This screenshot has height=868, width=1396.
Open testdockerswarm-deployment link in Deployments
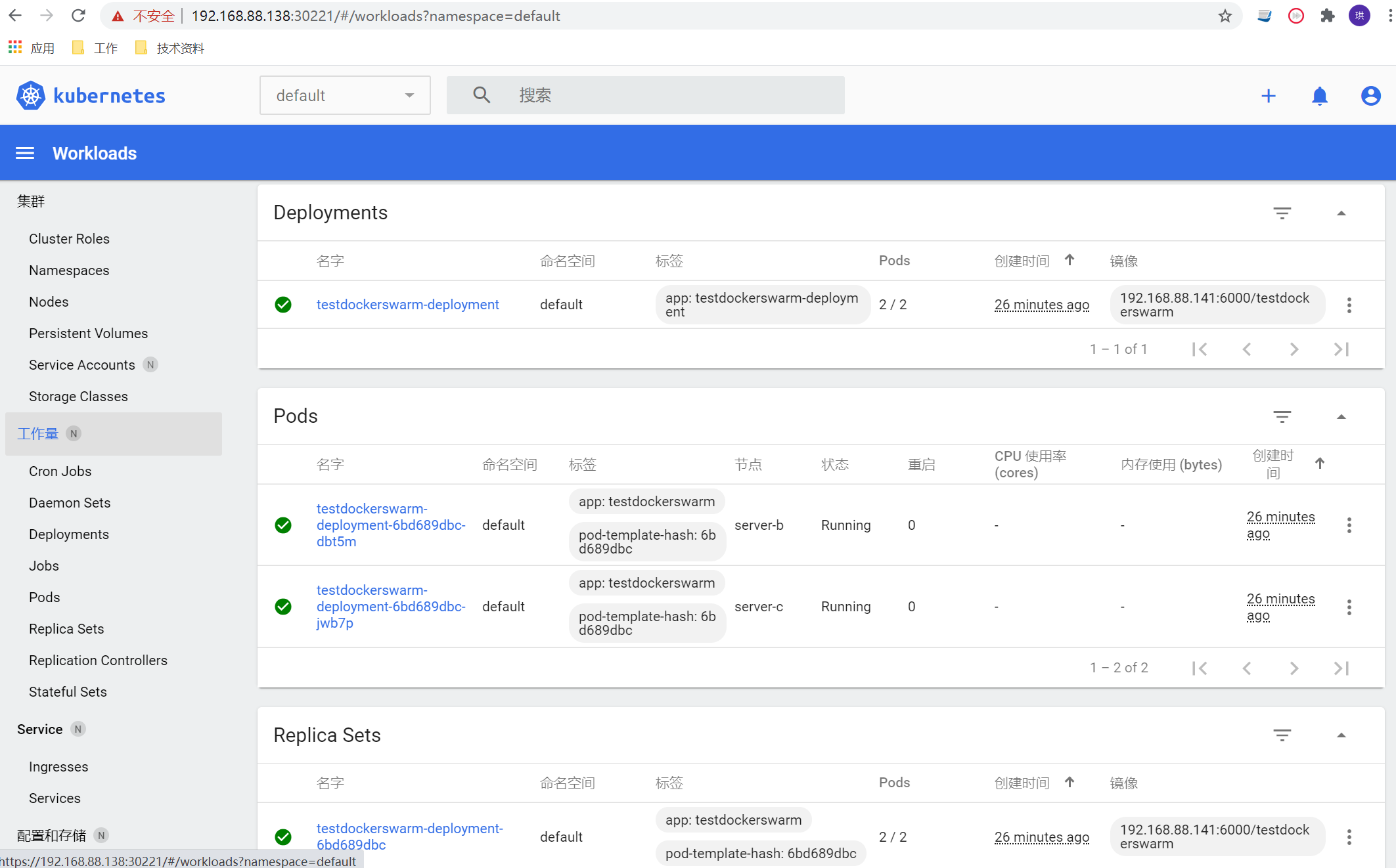point(407,304)
